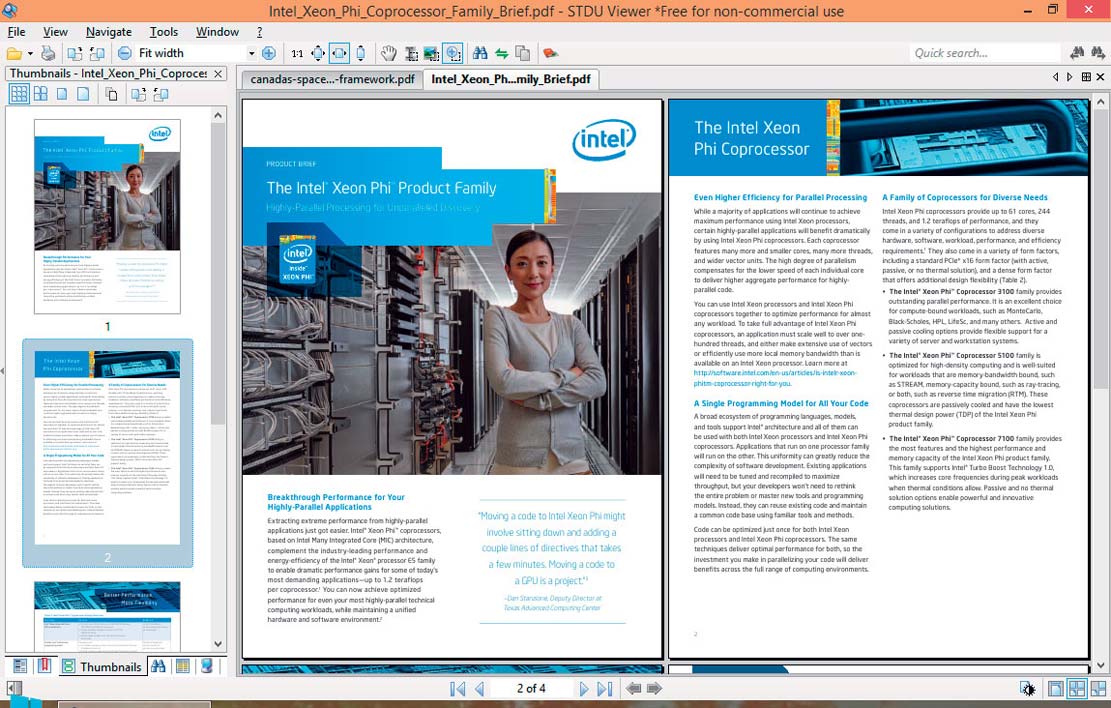The width and height of the screenshot is (1111, 708).
Task: Click the red book toolbar icon
Action: coord(551,53)
